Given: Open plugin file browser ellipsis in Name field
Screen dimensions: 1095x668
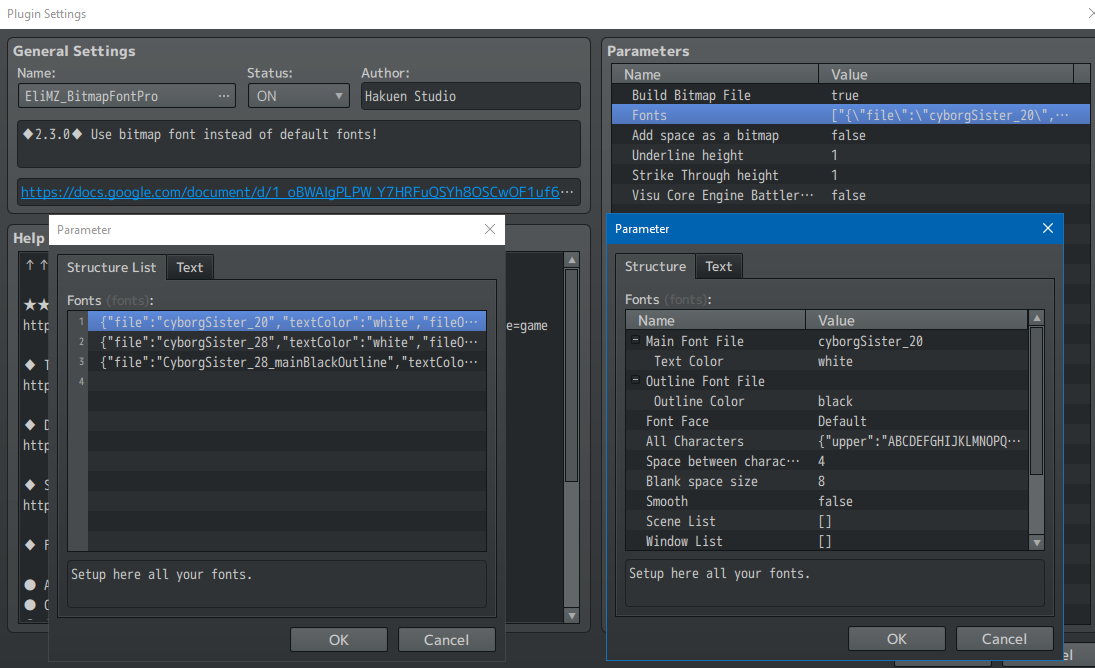Looking at the screenshot, I should pos(223,96).
